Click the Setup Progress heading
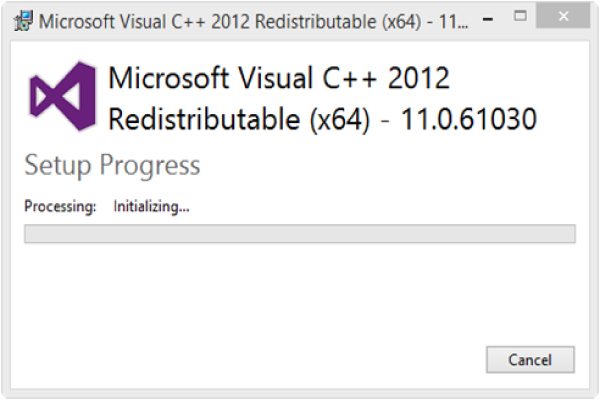Image resolution: width=600 pixels, height=400 pixels. point(112,165)
